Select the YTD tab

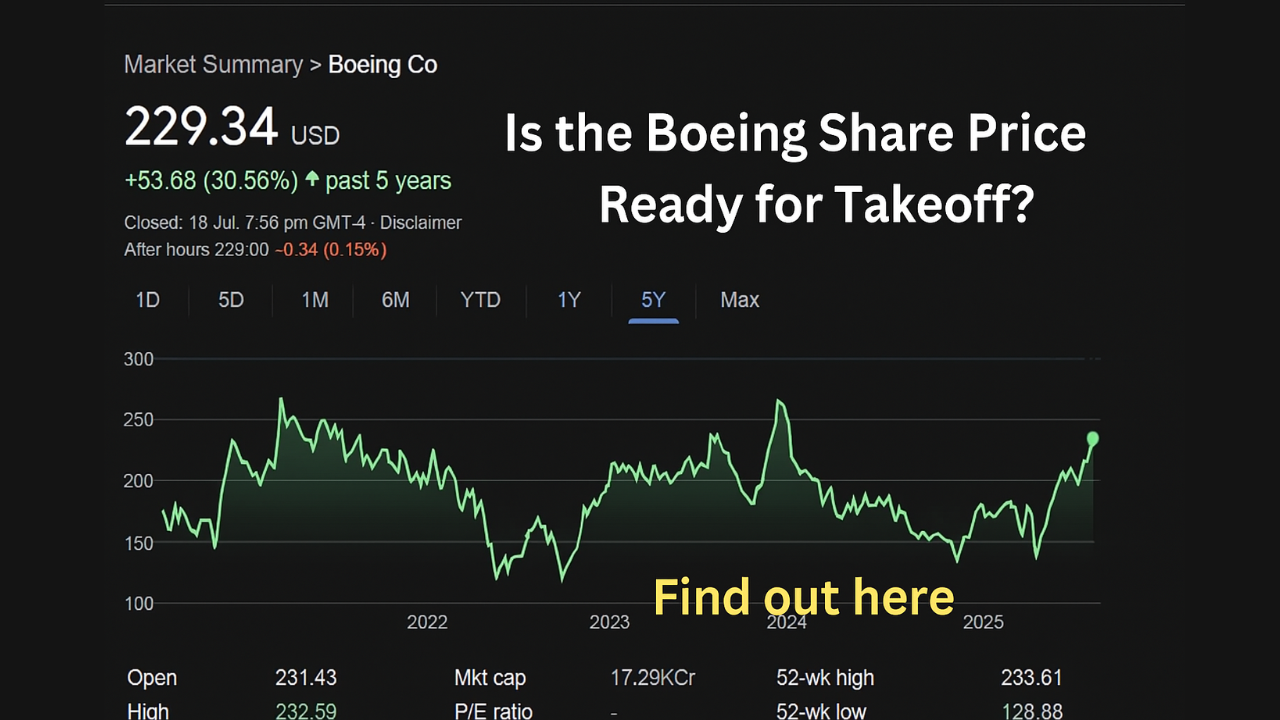(x=480, y=300)
